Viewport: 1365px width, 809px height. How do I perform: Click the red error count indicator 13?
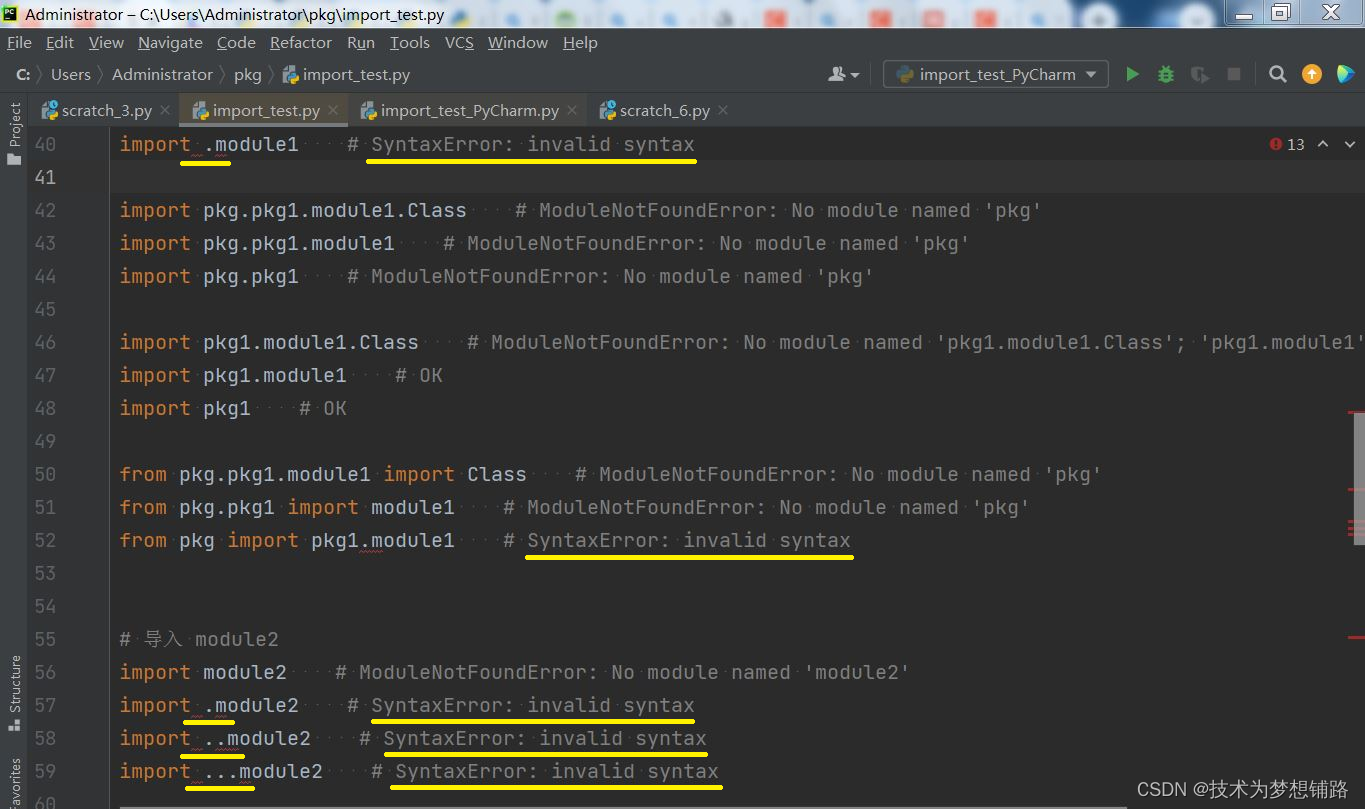tap(1287, 144)
